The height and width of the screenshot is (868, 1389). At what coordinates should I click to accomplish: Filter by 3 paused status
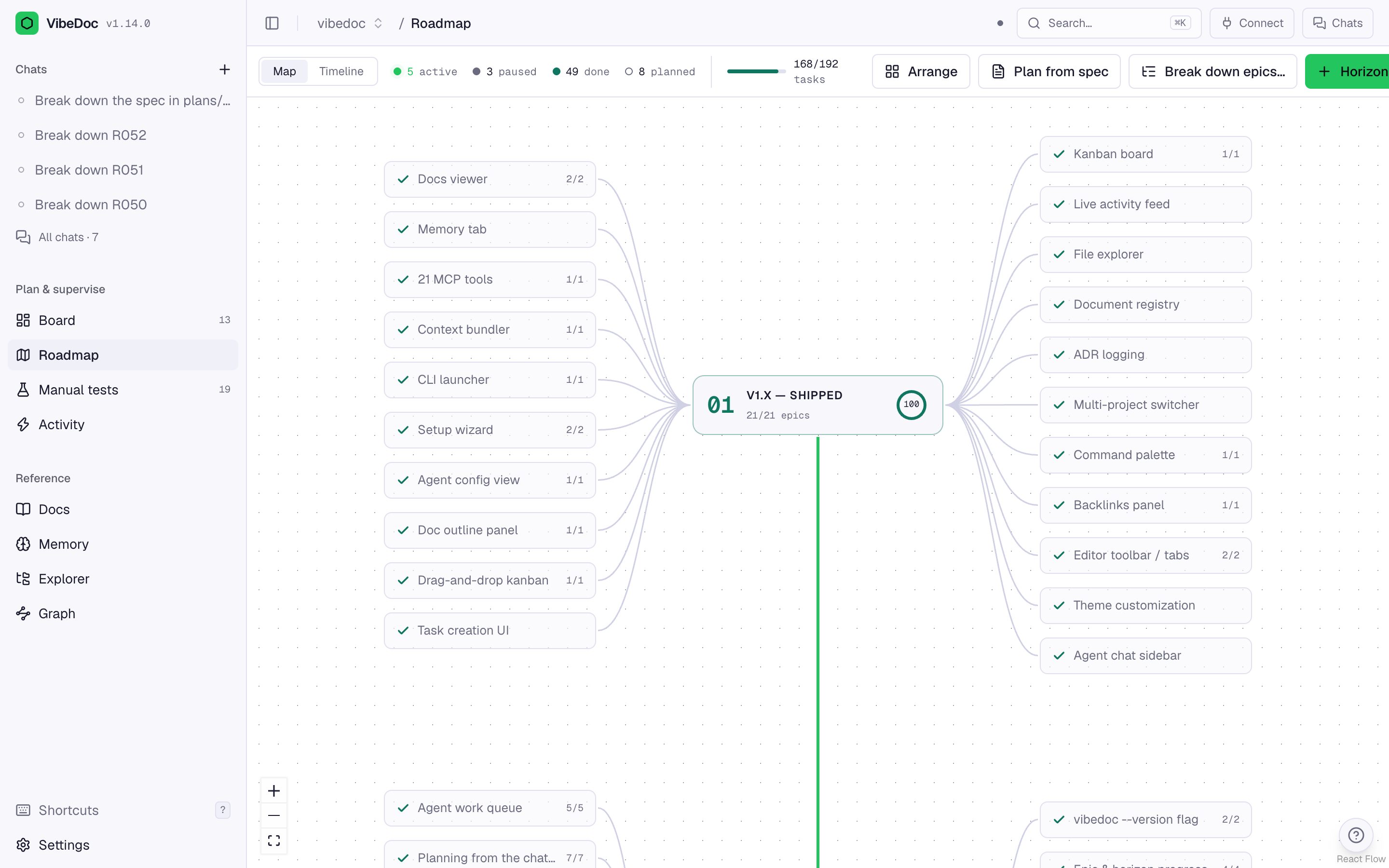coord(504,72)
